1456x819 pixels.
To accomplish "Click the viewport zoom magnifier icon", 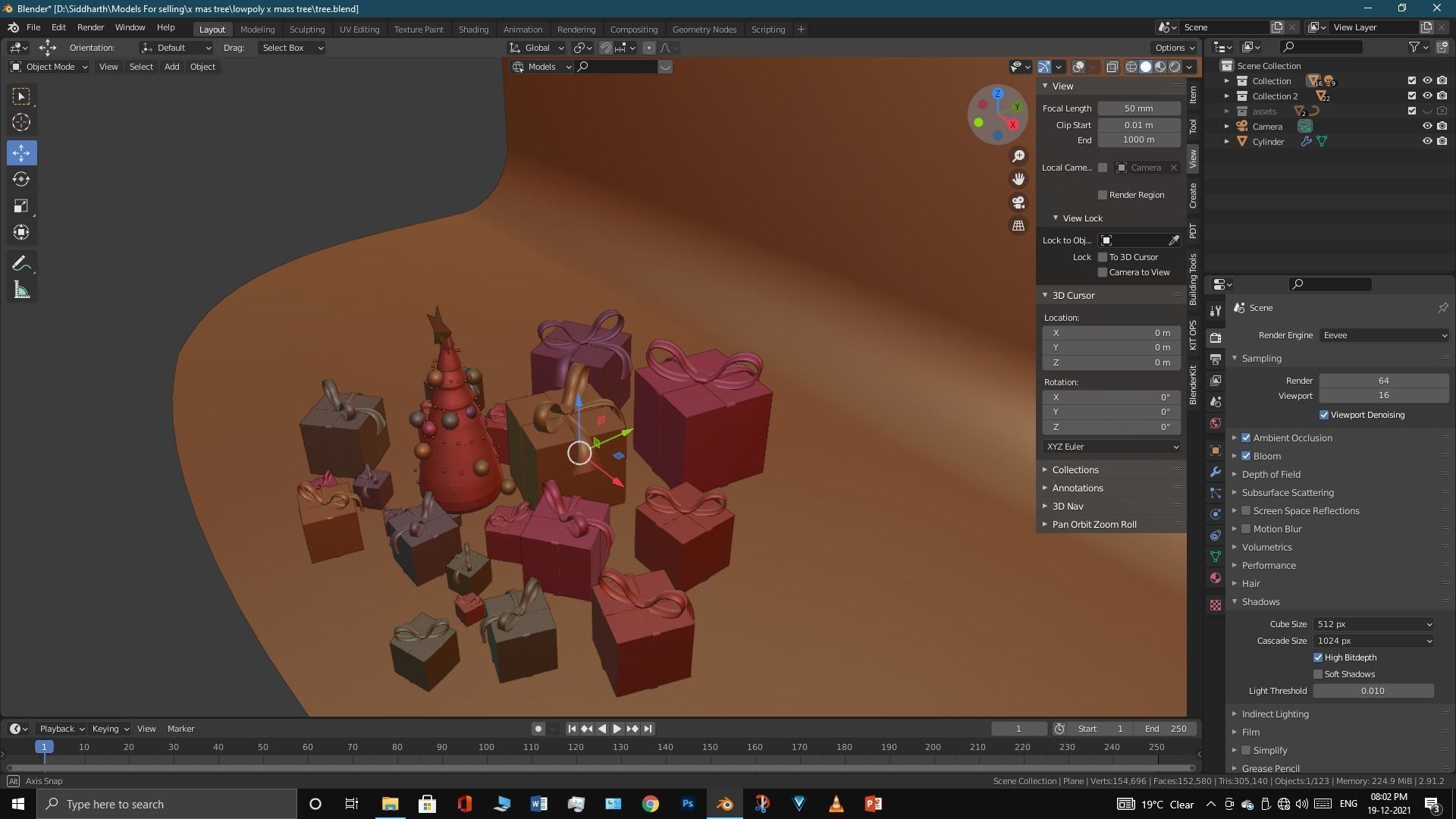I will 1018,156.
